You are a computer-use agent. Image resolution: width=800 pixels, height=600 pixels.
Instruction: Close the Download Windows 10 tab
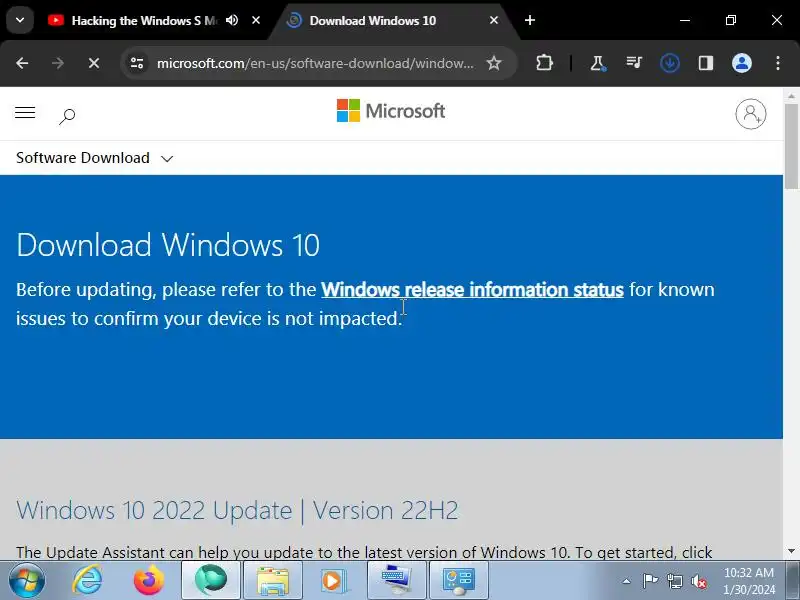tap(494, 20)
